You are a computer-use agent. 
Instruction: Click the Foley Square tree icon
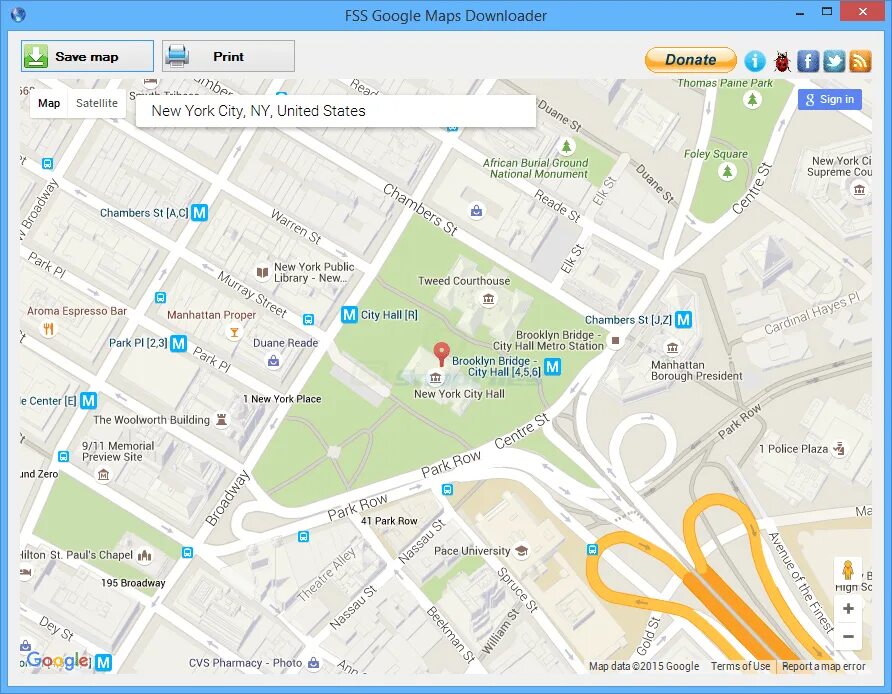(726, 171)
